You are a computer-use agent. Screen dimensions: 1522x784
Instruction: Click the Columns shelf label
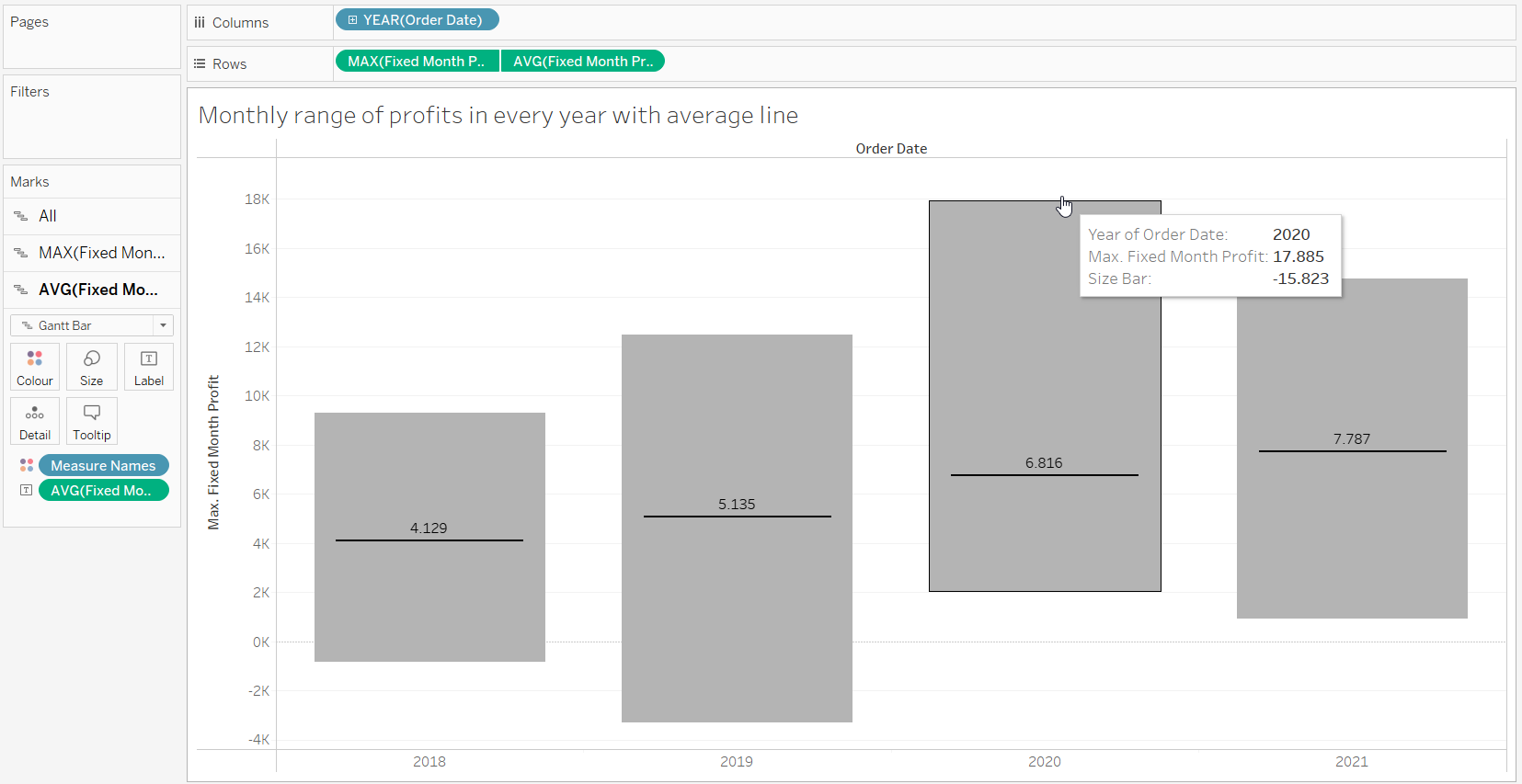coord(240,22)
